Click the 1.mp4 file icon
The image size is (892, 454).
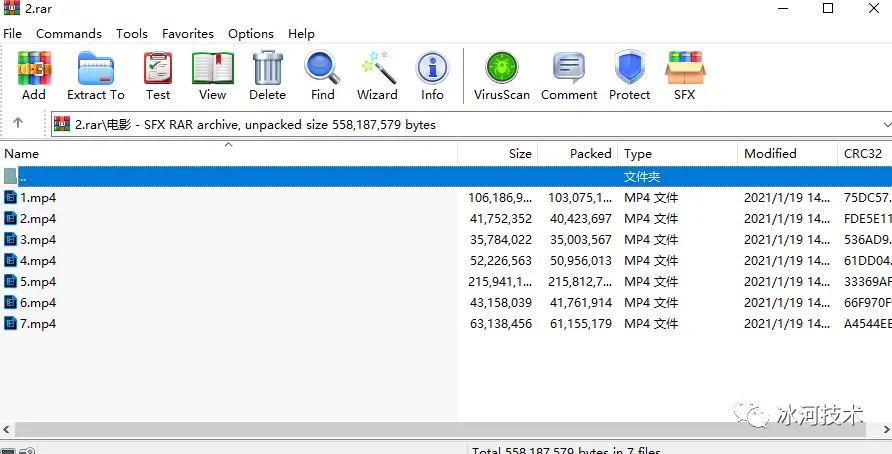click(x=10, y=197)
